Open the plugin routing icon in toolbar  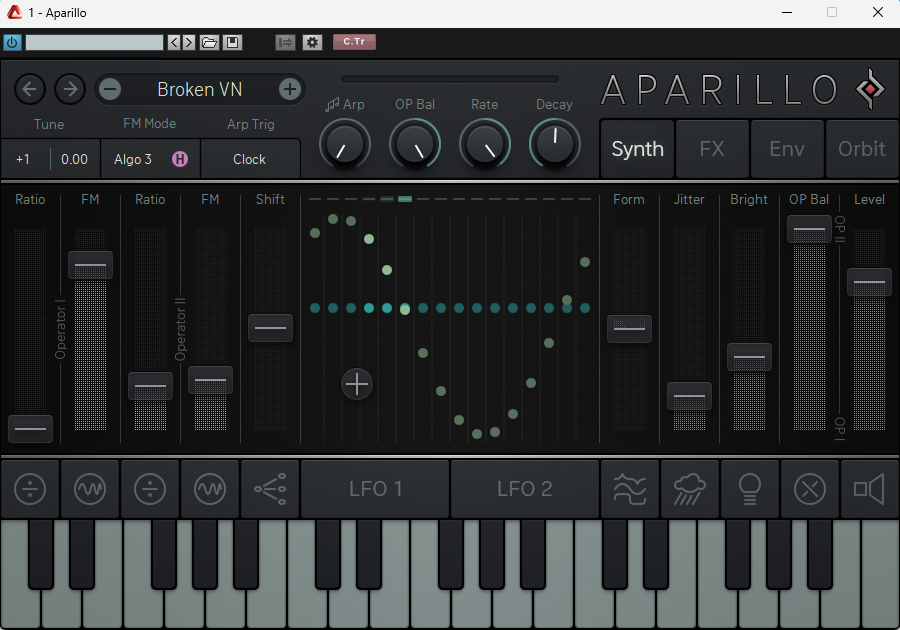pos(285,42)
